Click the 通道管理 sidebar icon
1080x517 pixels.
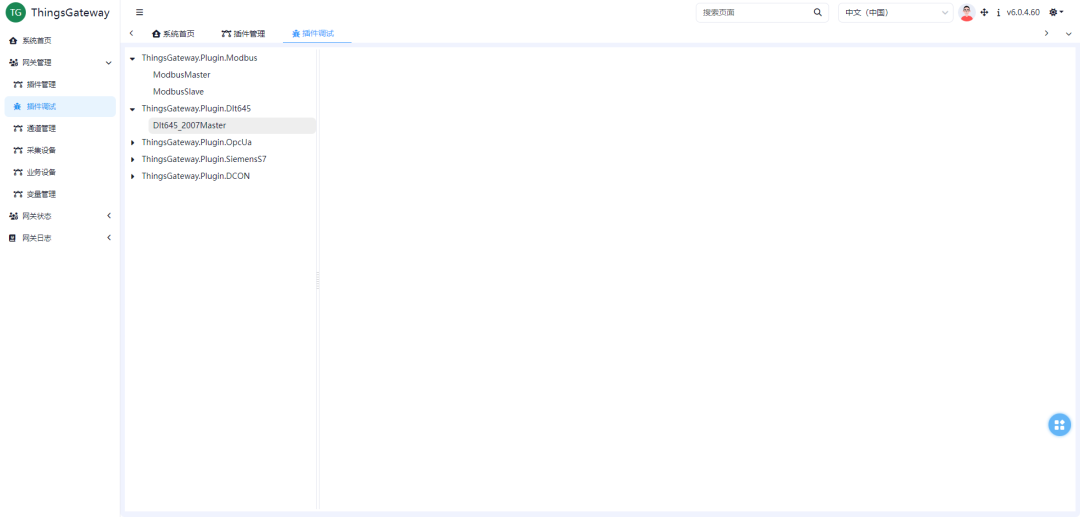18,129
